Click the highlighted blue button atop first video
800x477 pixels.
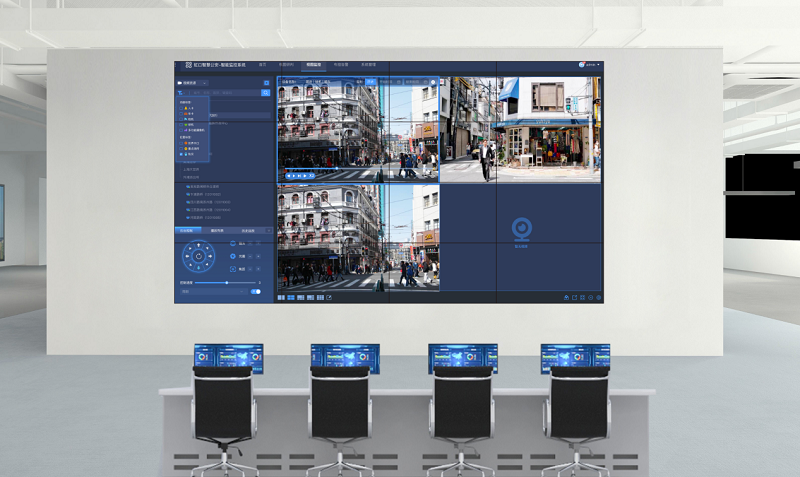click(x=370, y=81)
